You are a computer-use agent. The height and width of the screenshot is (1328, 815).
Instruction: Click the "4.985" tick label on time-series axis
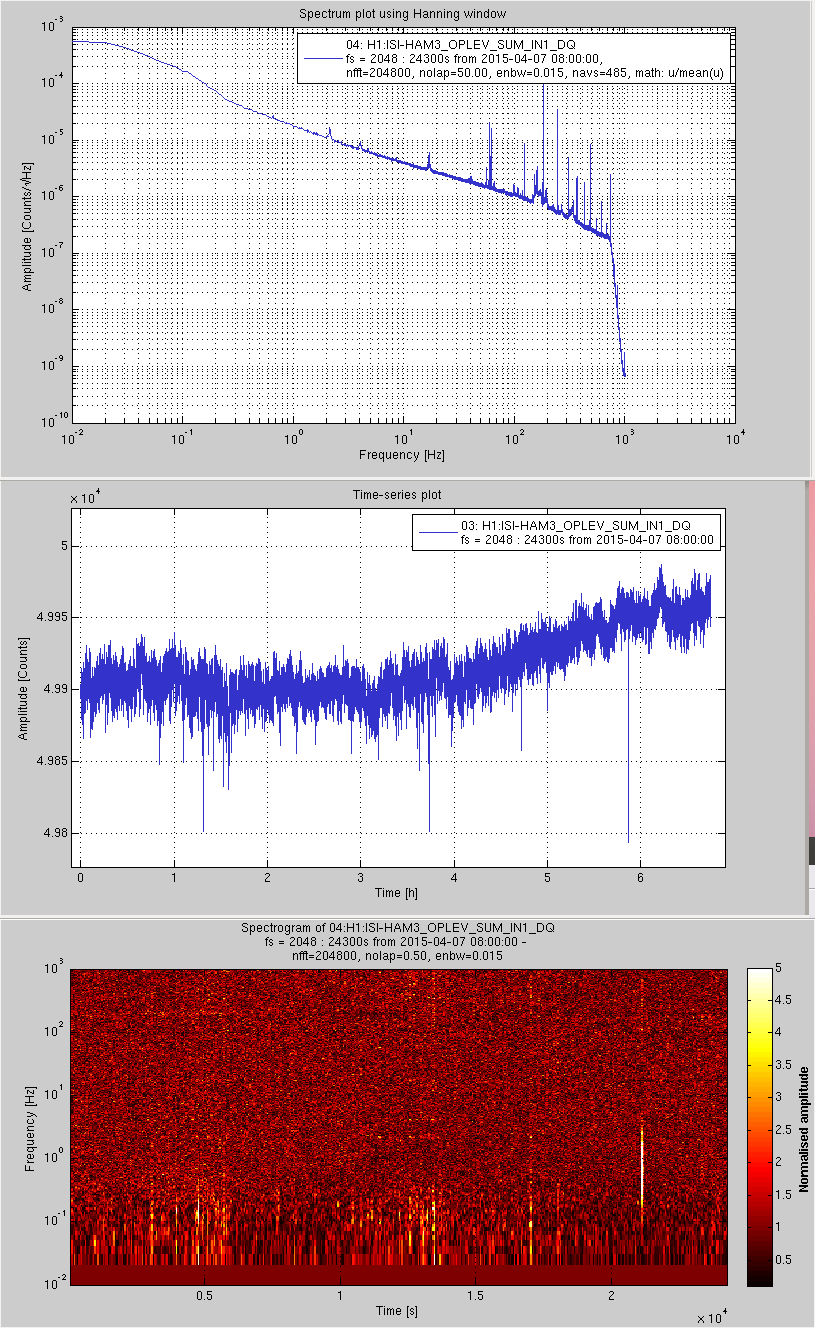click(x=52, y=761)
